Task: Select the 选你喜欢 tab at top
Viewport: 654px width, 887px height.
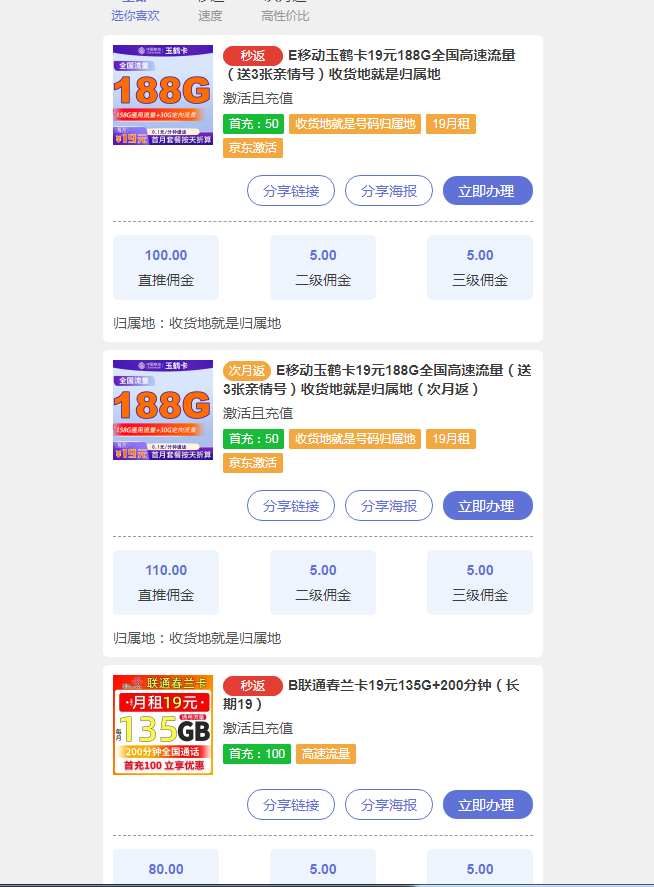Action: pyautogui.click(x=135, y=14)
